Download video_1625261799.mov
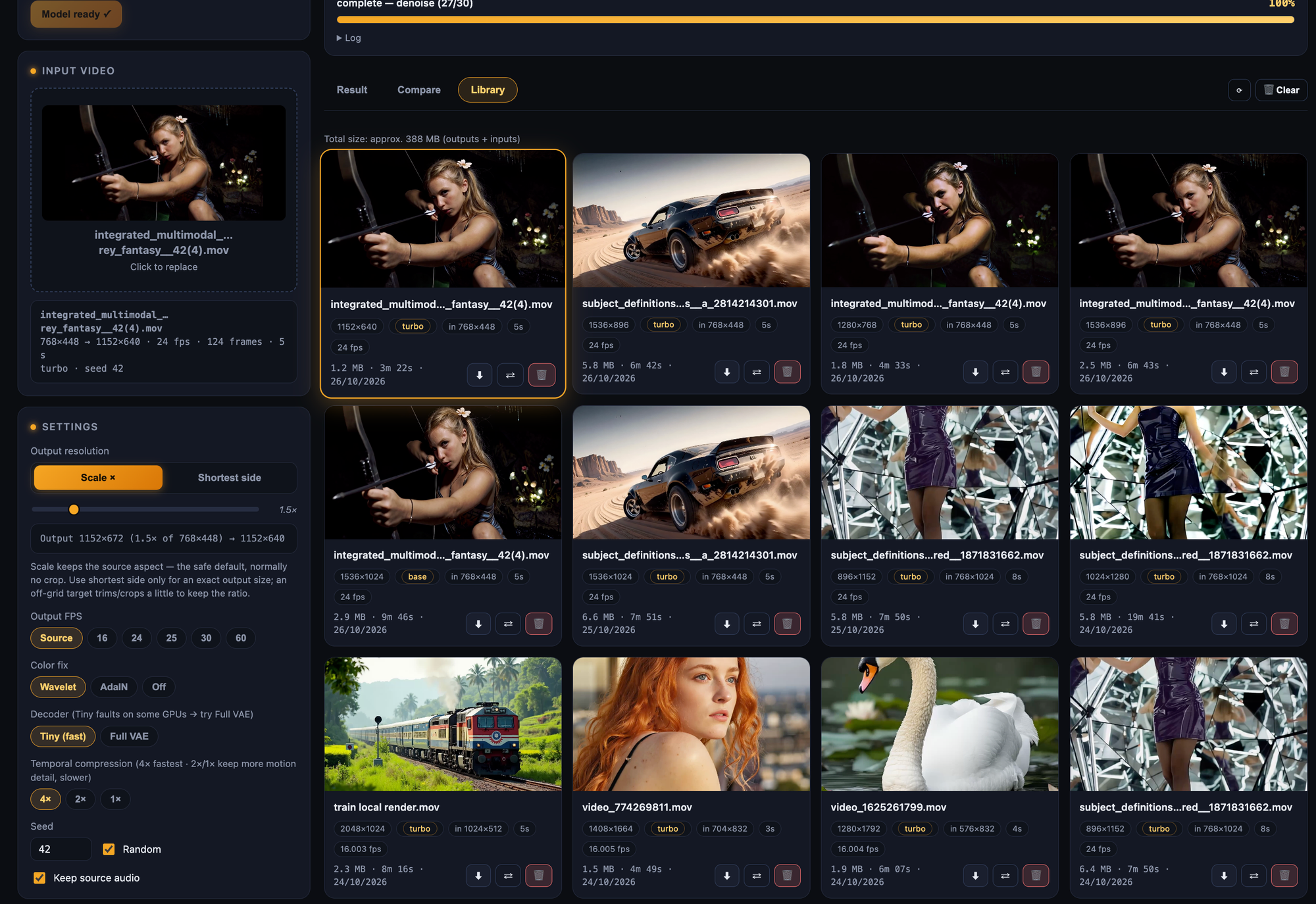 976,876
